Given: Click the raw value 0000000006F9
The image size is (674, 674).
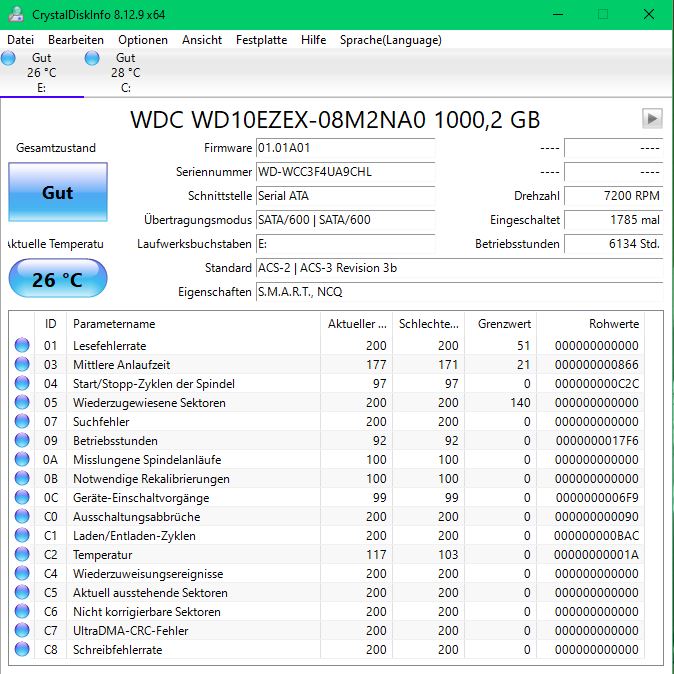Looking at the screenshot, I should [597, 498].
